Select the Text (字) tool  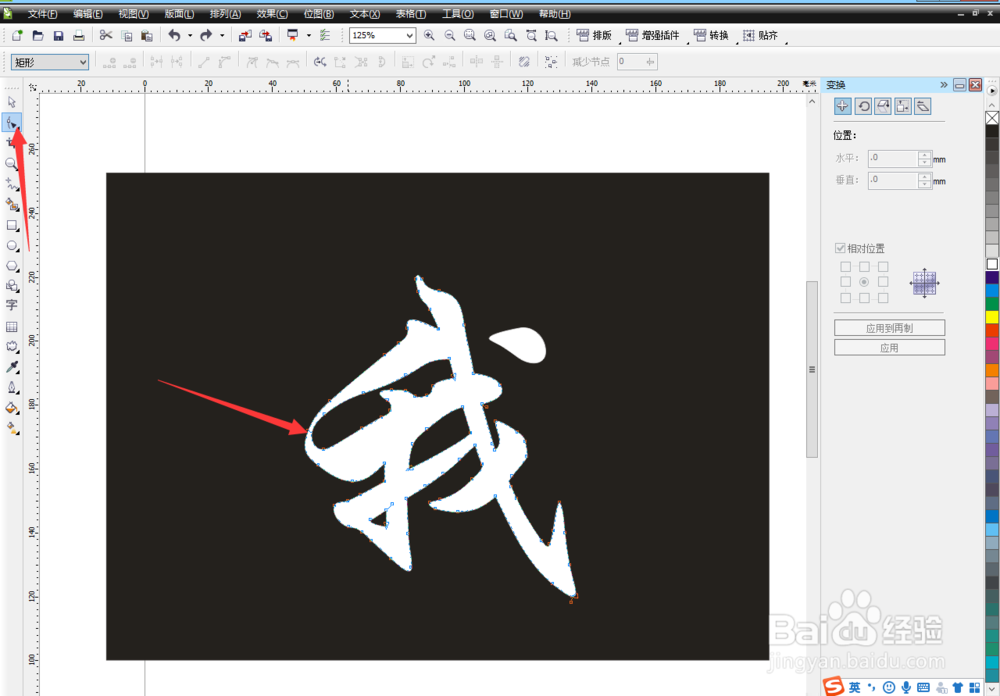(x=11, y=306)
